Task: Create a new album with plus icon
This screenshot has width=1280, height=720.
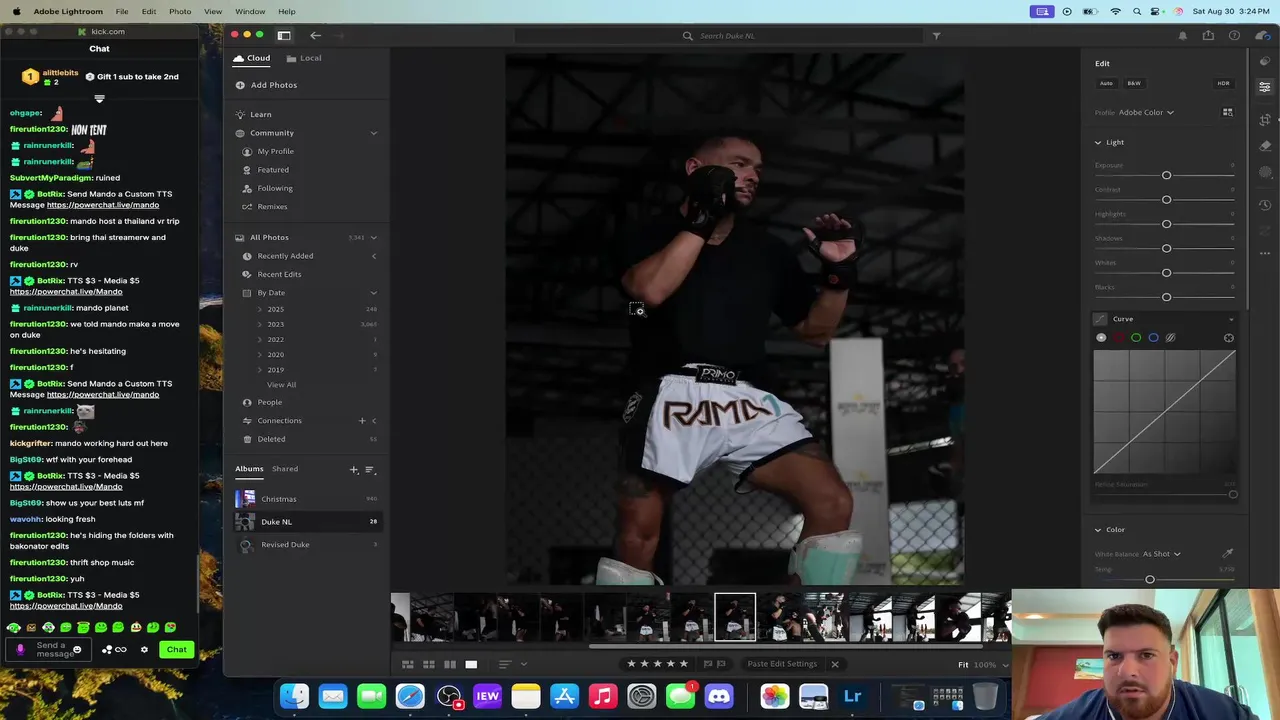Action: point(353,469)
